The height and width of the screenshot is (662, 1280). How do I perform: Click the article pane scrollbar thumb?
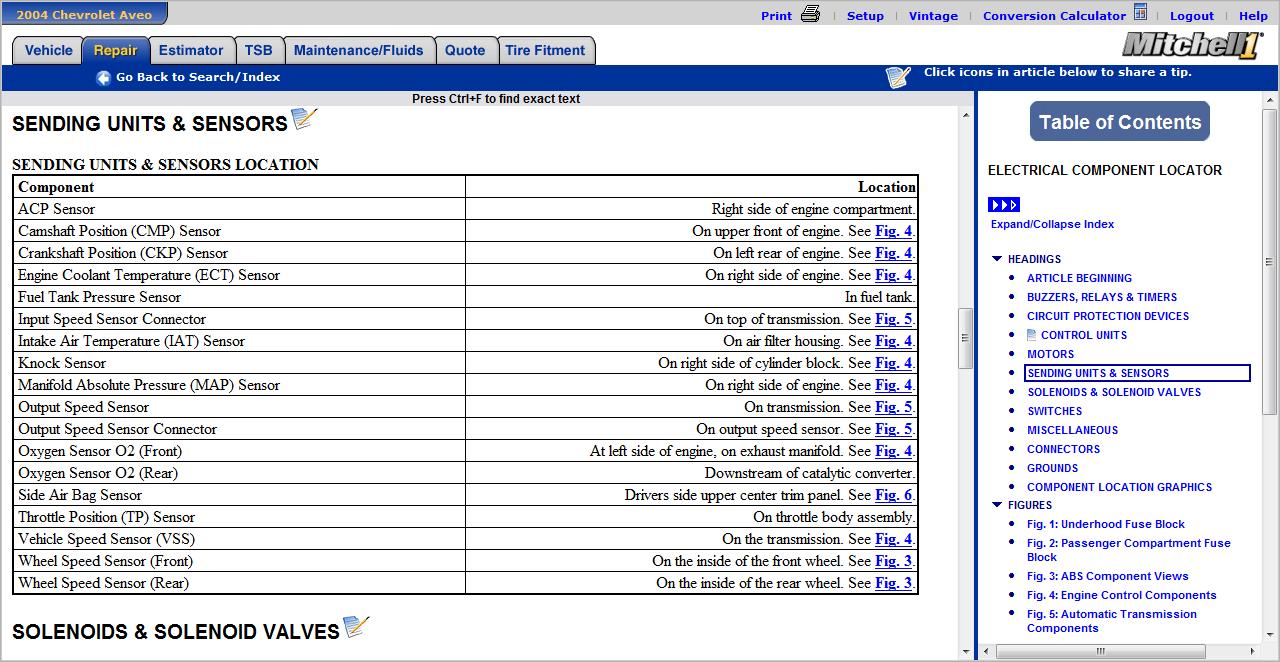[x=965, y=338]
